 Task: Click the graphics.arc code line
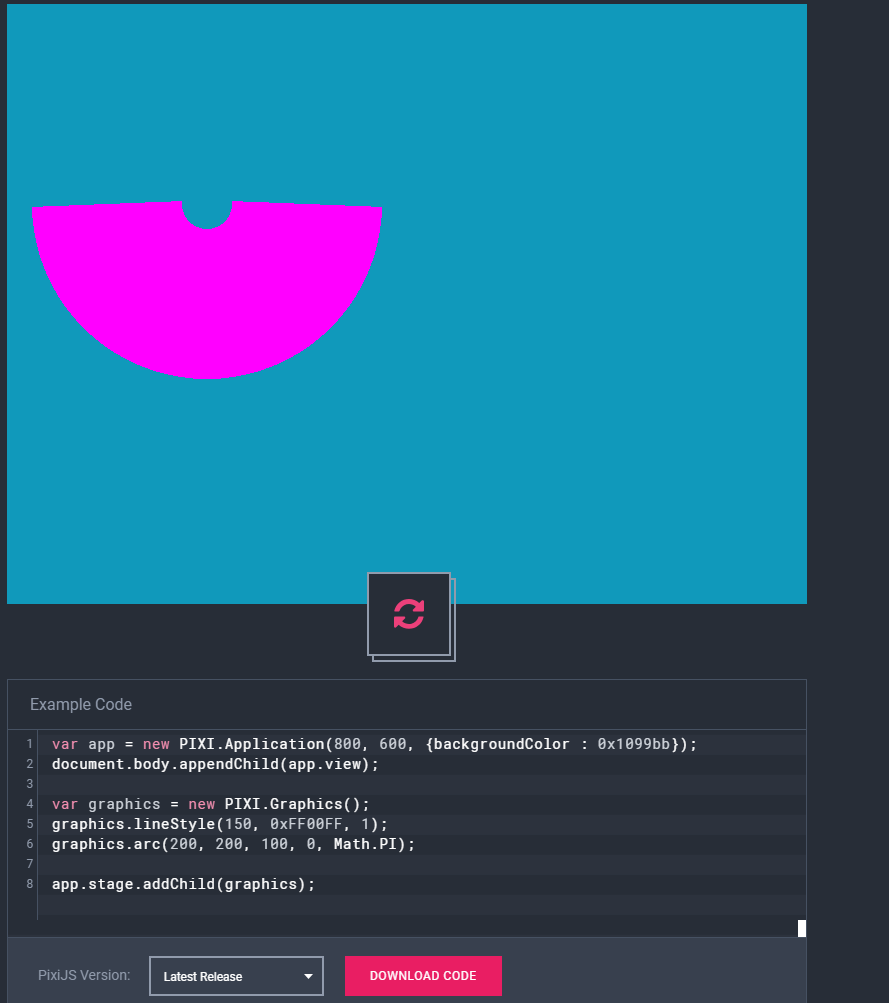[233, 844]
